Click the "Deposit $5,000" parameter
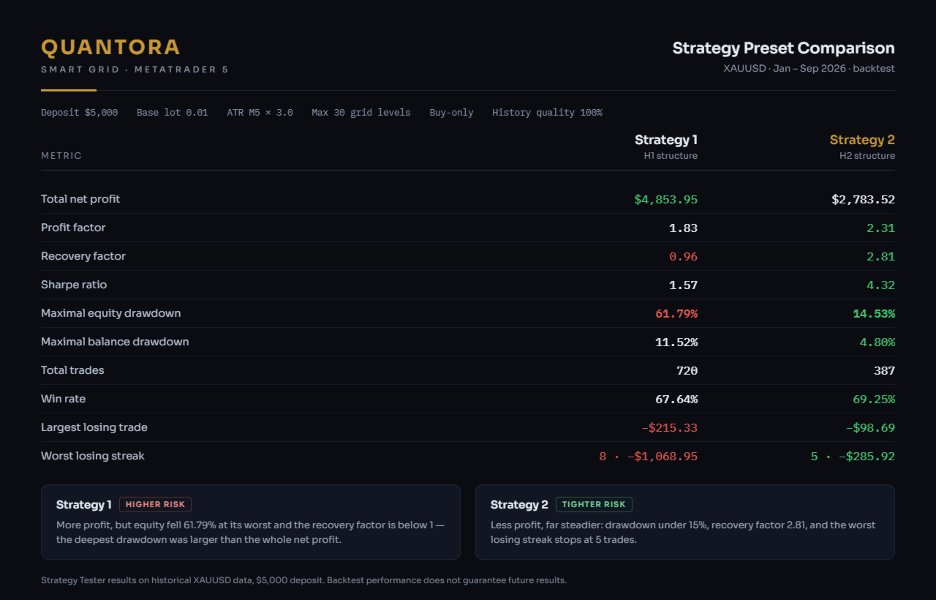 click(79, 112)
